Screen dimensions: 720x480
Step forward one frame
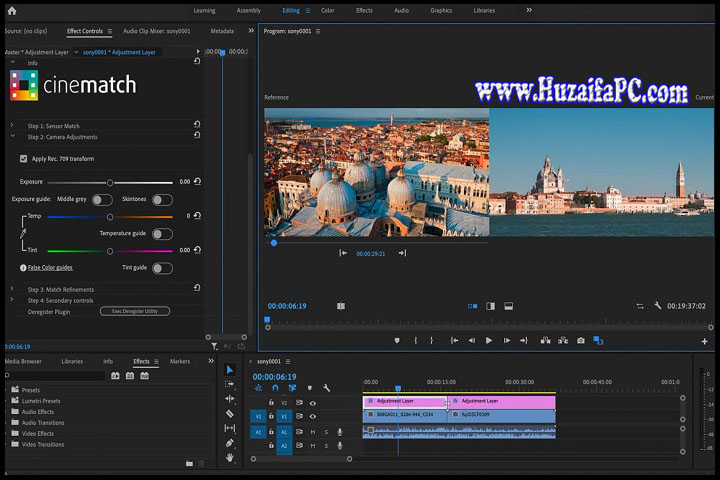click(506, 340)
